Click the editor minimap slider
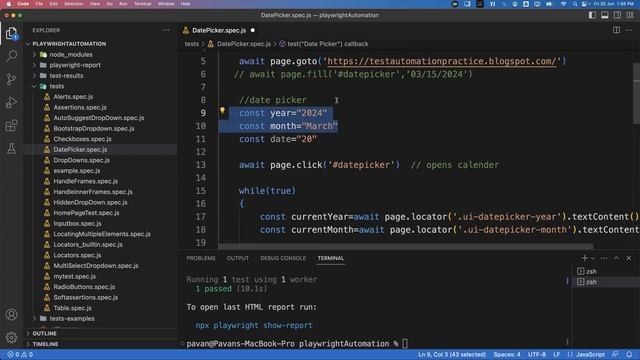 pos(636,94)
